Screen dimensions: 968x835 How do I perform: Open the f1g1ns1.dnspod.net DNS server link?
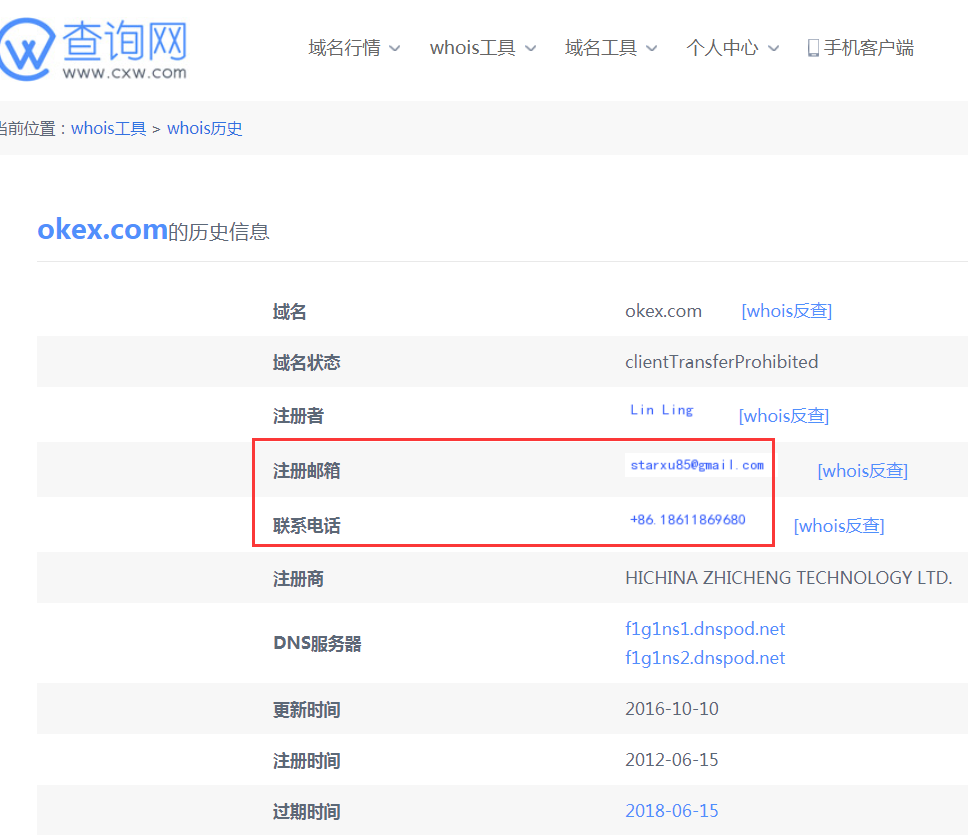click(705, 629)
